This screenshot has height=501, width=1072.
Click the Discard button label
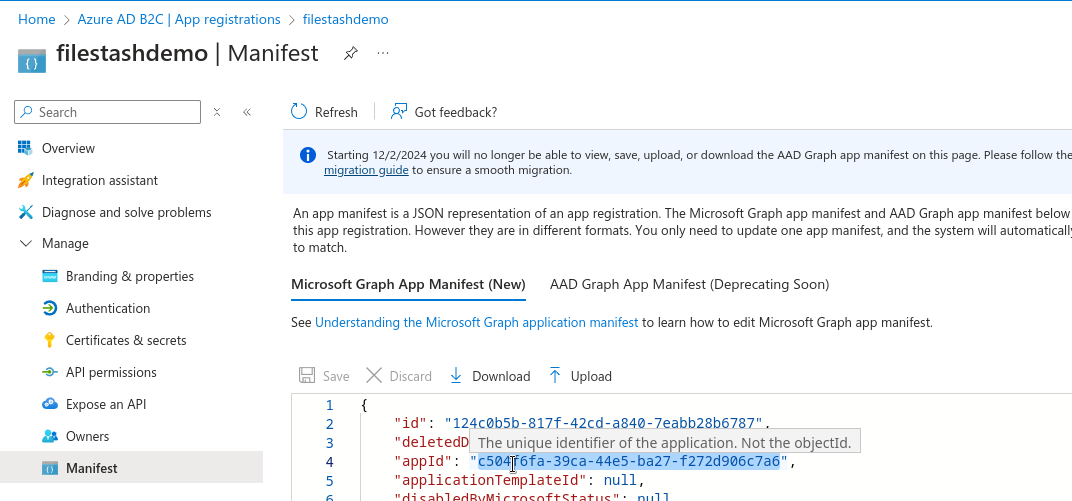410,377
